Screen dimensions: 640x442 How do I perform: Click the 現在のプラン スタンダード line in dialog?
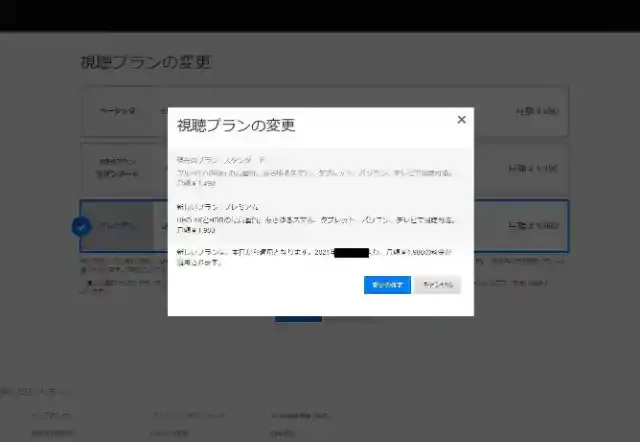coord(221,160)
